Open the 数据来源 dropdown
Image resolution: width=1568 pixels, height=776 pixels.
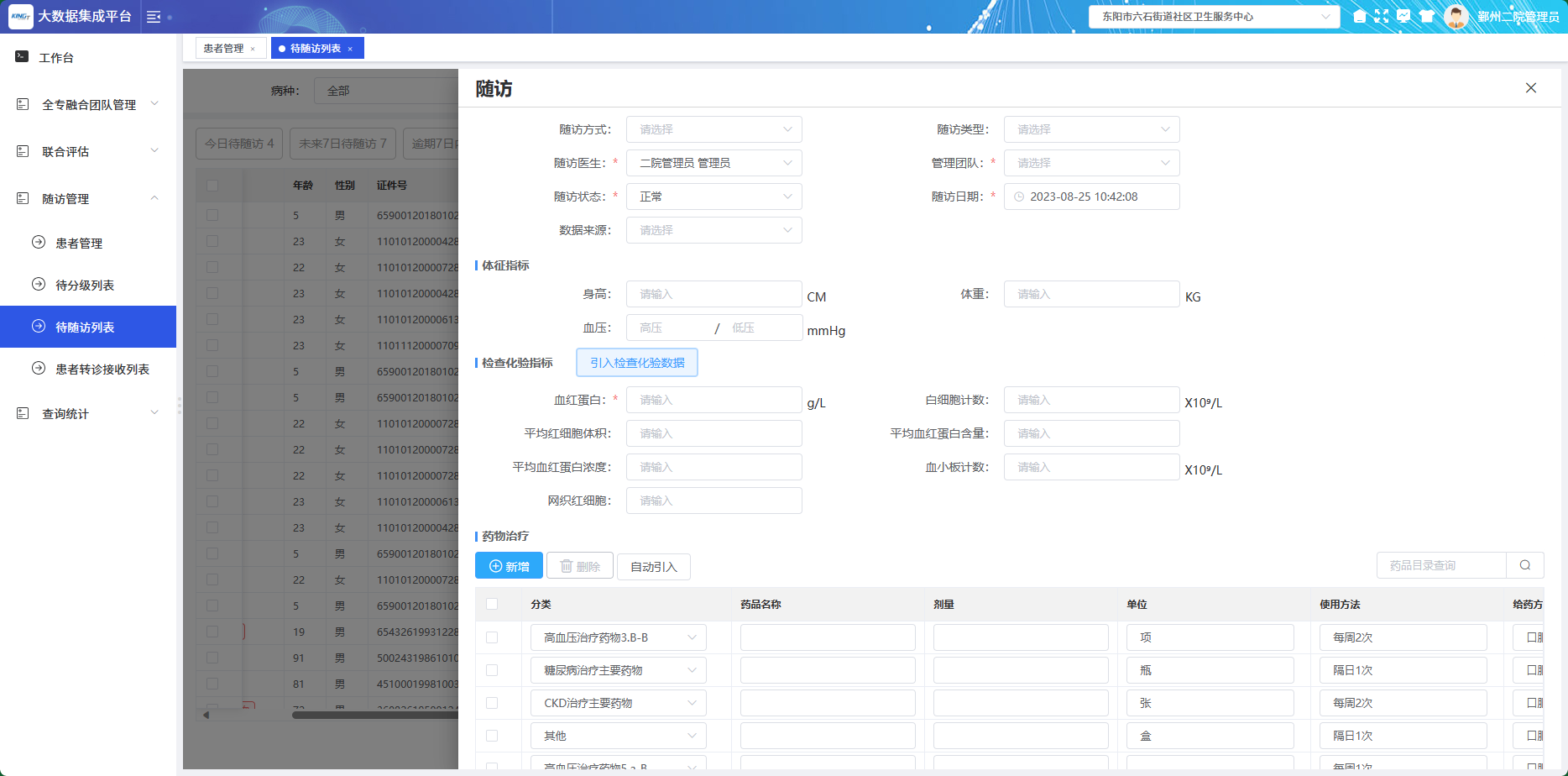pyautogui.click(x=714, y=230)
